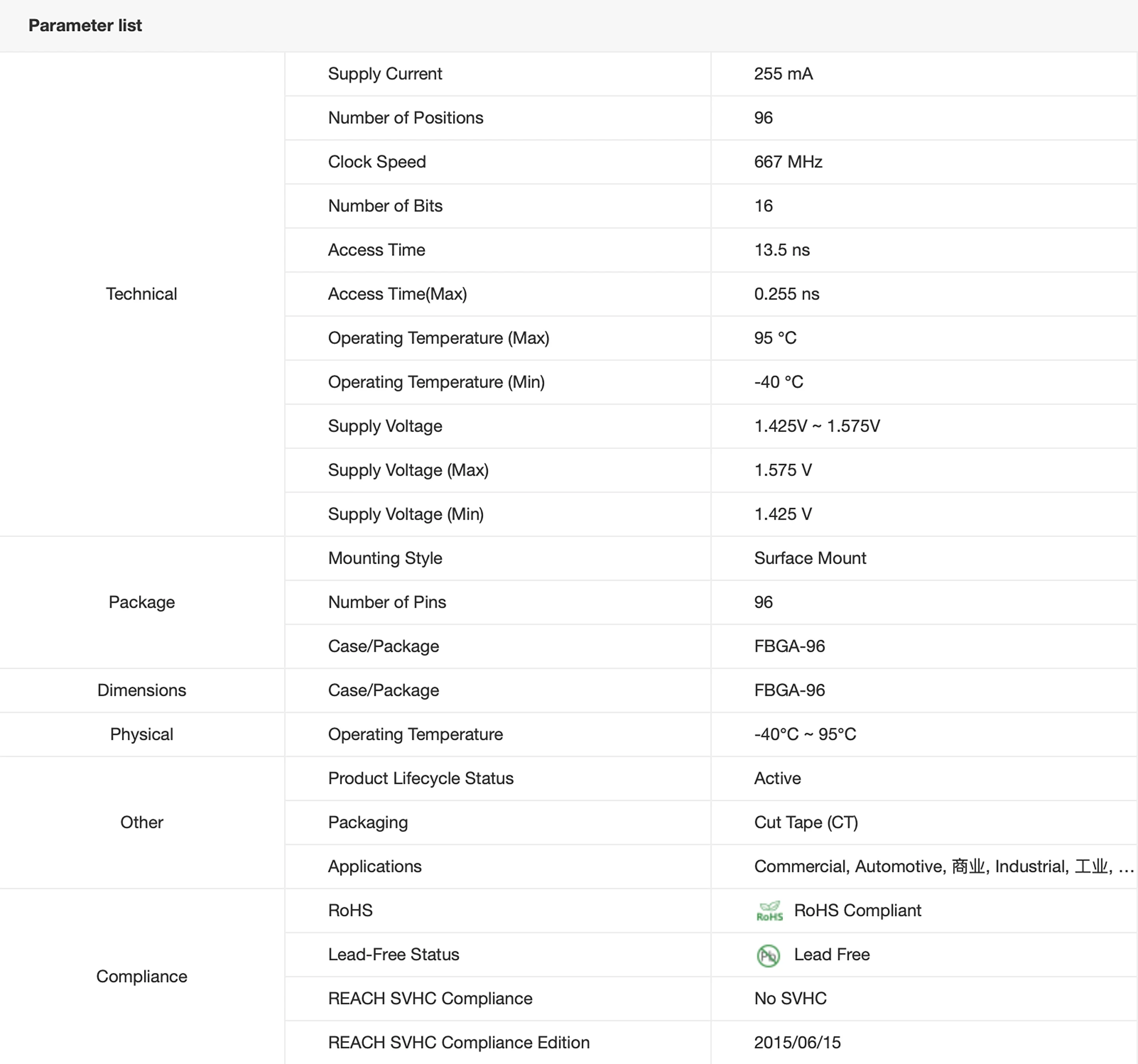
Task: Click the green RoHS leaf icon
Action: point(769,911)
